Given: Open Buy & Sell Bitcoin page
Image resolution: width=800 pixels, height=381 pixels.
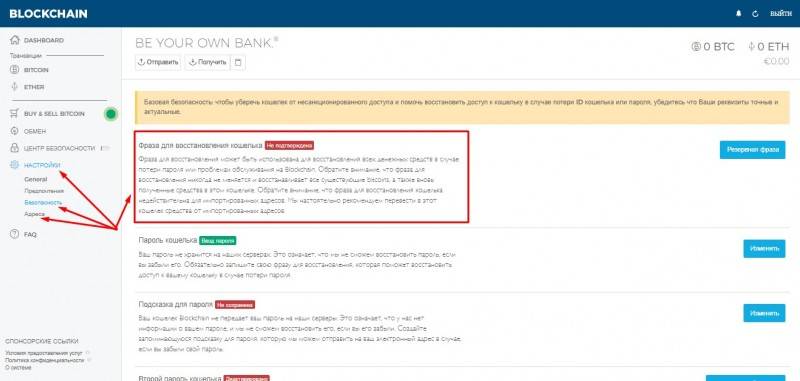Looking at the screenshot, I should point(47,114).
